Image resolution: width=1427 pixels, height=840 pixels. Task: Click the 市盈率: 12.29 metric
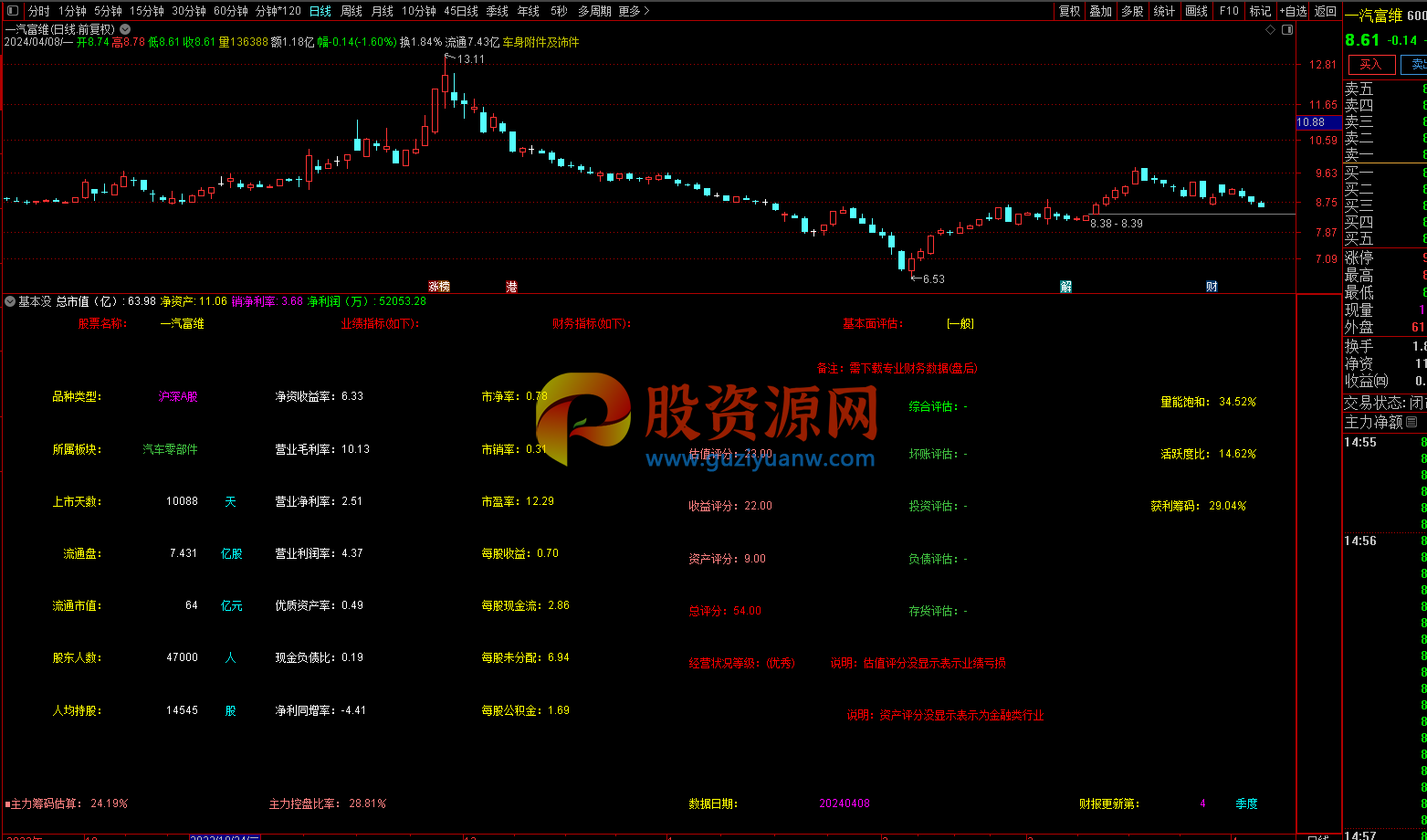[x=518, y=501]
